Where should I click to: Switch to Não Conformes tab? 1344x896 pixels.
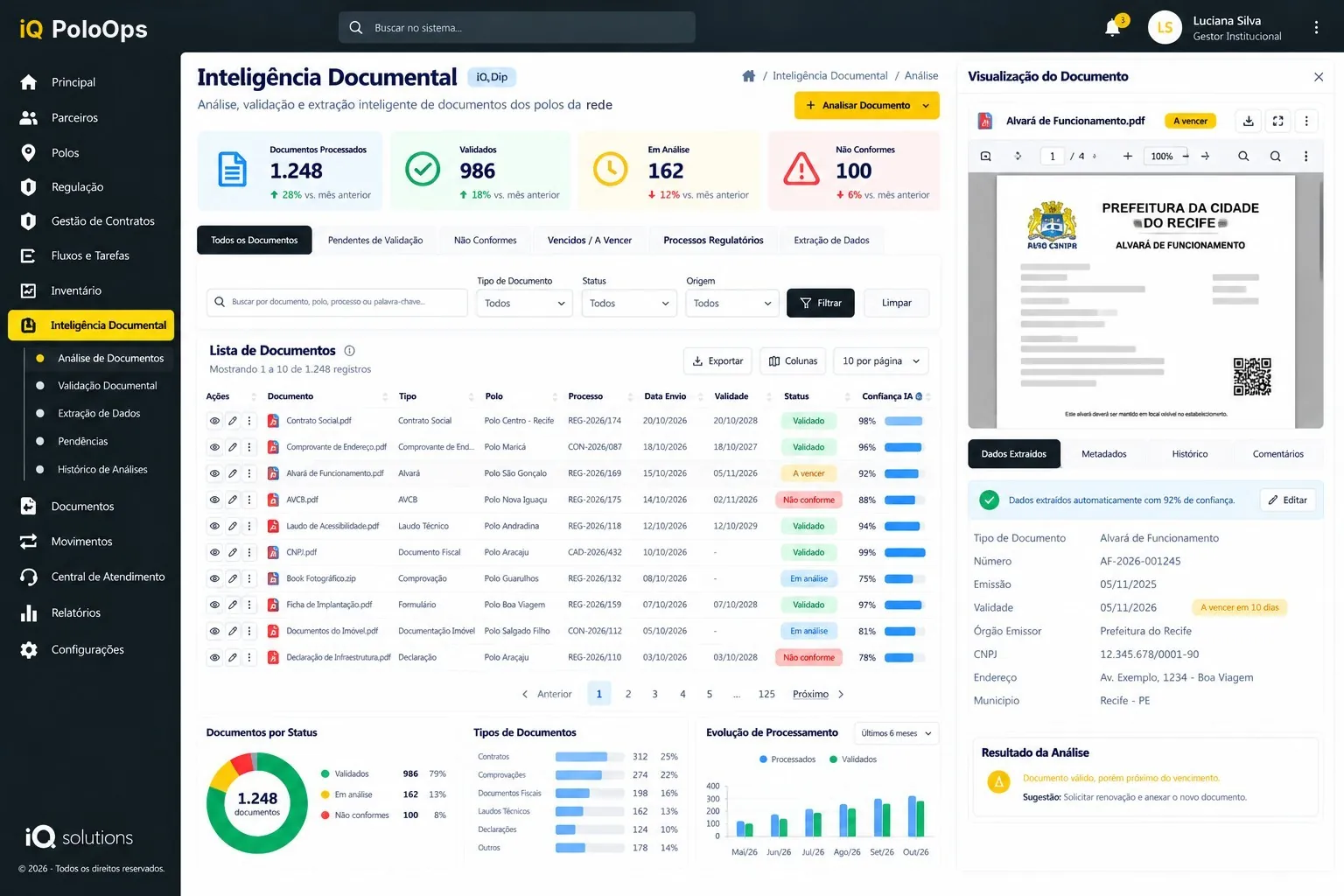pyautogui.click(x=485, y=240)
